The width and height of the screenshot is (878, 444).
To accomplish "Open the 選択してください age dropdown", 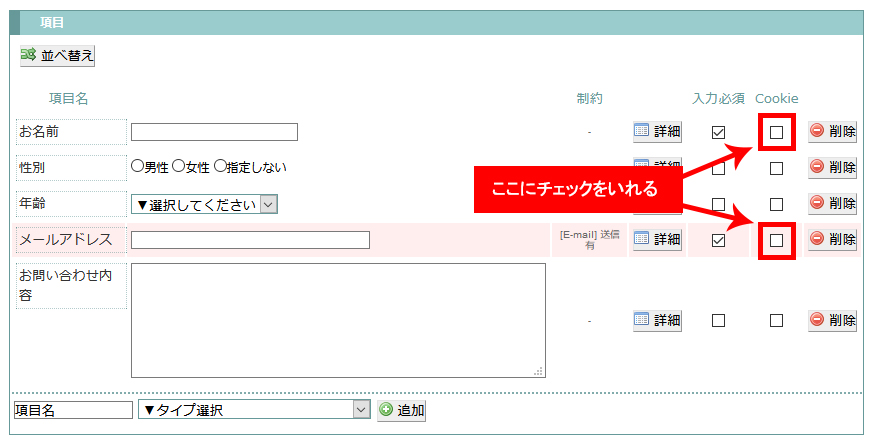I will pos(204,204).
